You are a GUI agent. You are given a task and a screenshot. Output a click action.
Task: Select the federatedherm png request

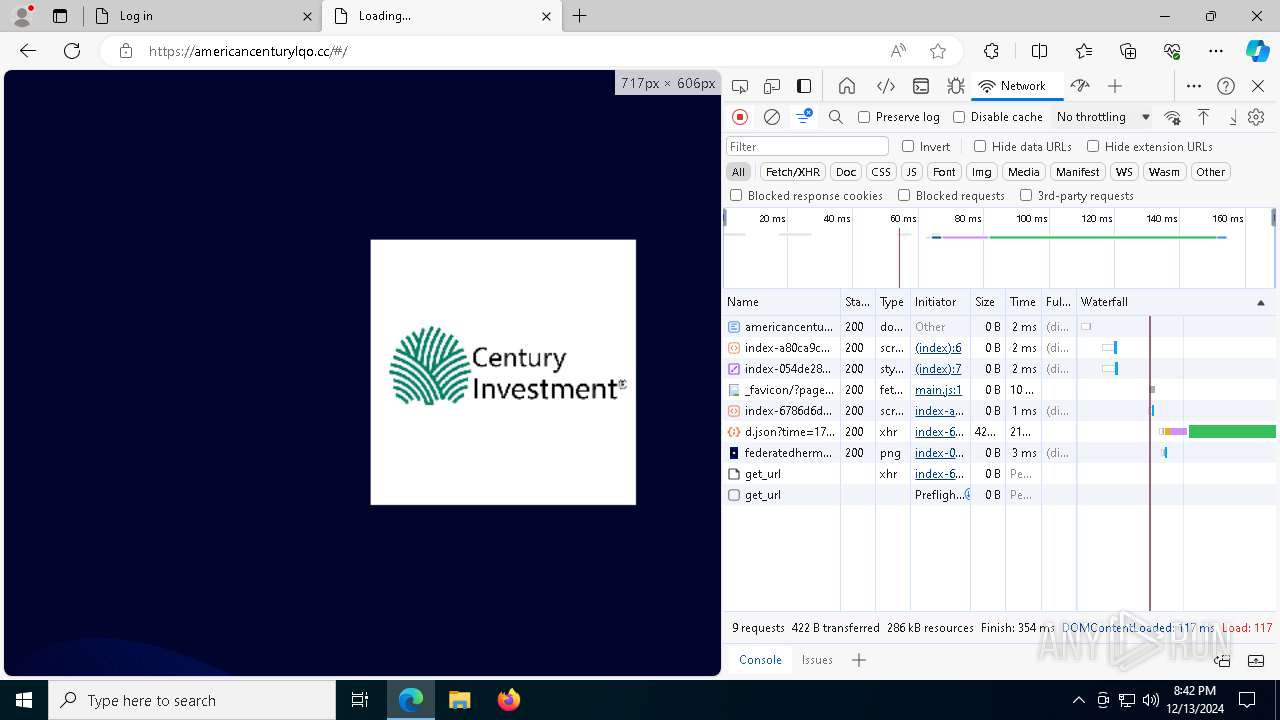pos(1000,453)
